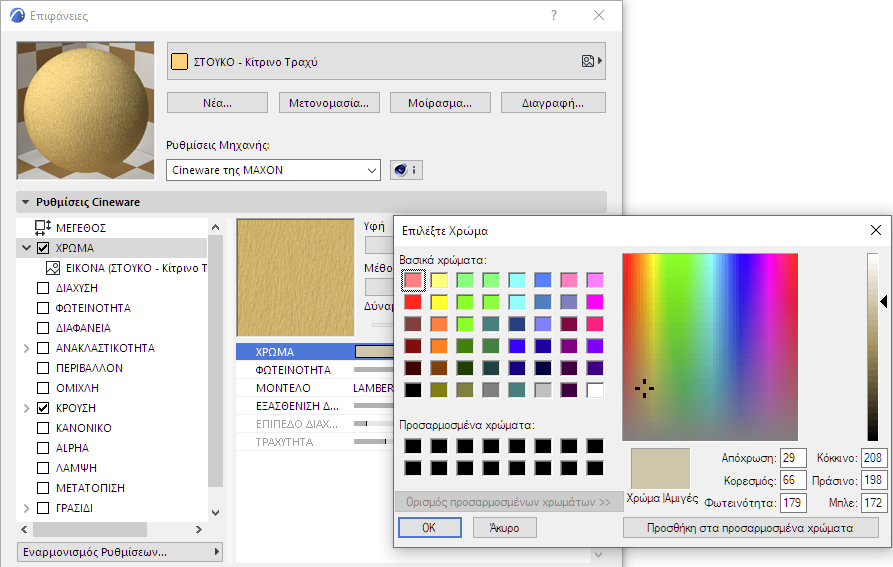Screen dimensions: 893x567
Task: Pick the white basic color swatch
Action: pos(595,390)
